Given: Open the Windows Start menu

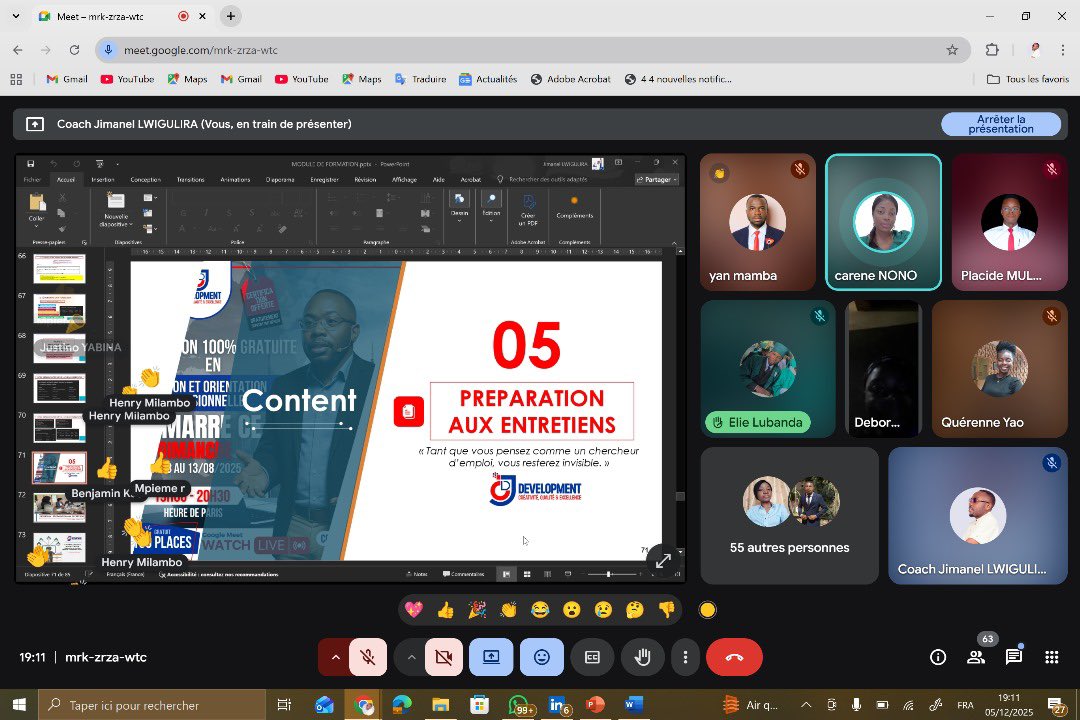Looking at the screenshot, I should coord(19,705).
